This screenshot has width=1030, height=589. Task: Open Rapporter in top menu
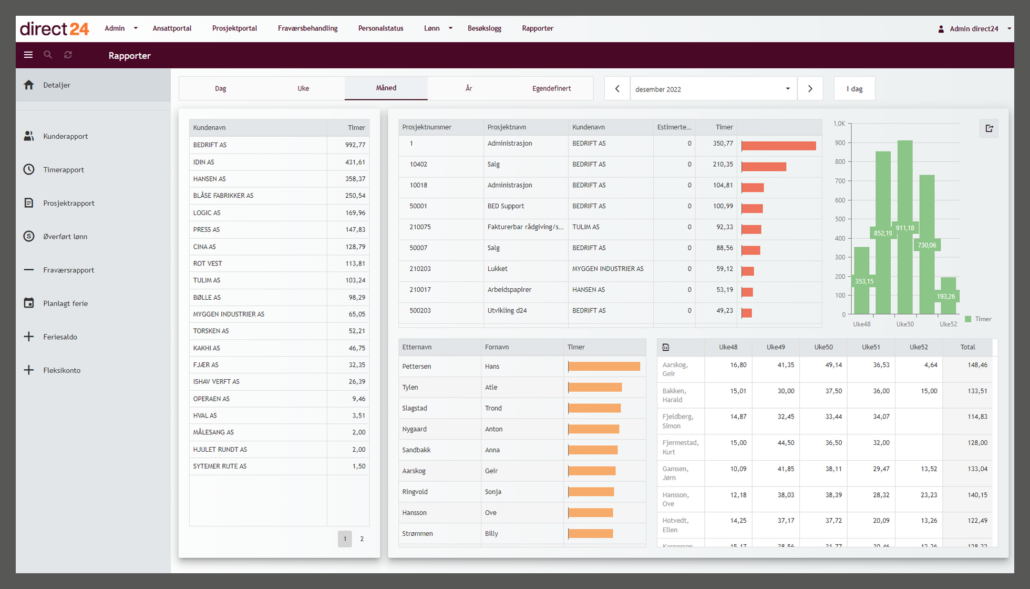tap(537, 28)
